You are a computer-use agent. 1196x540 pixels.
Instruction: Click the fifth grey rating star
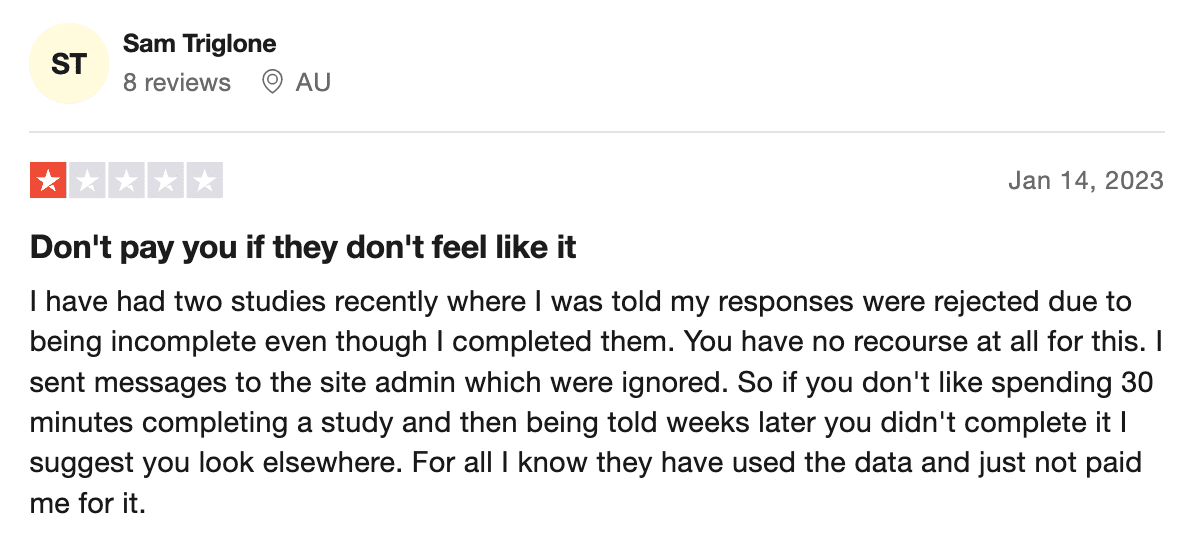(x=204, y=181)
